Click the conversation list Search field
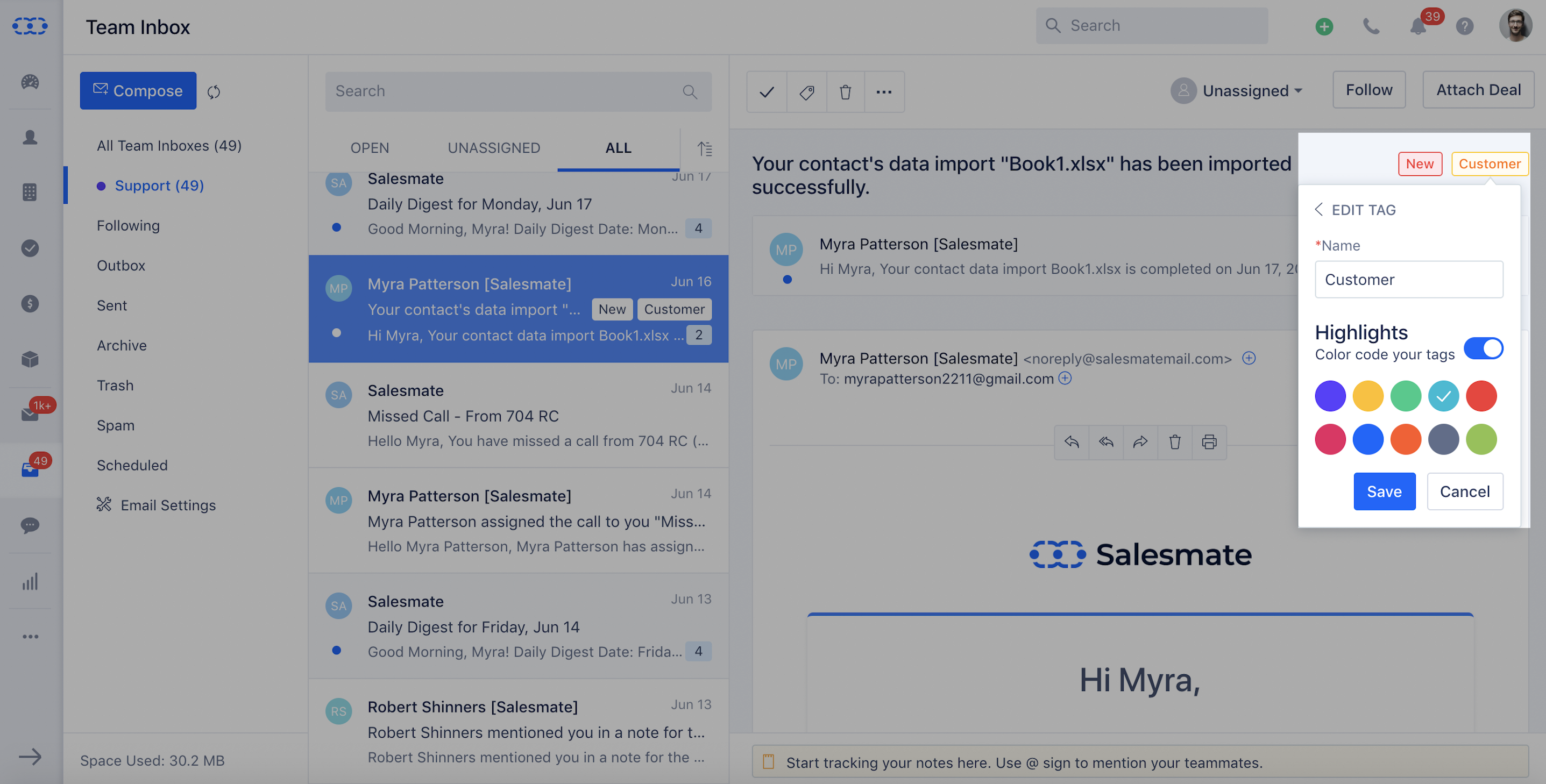The height and width of the screenshot is (784, 1546). point(518,92)
